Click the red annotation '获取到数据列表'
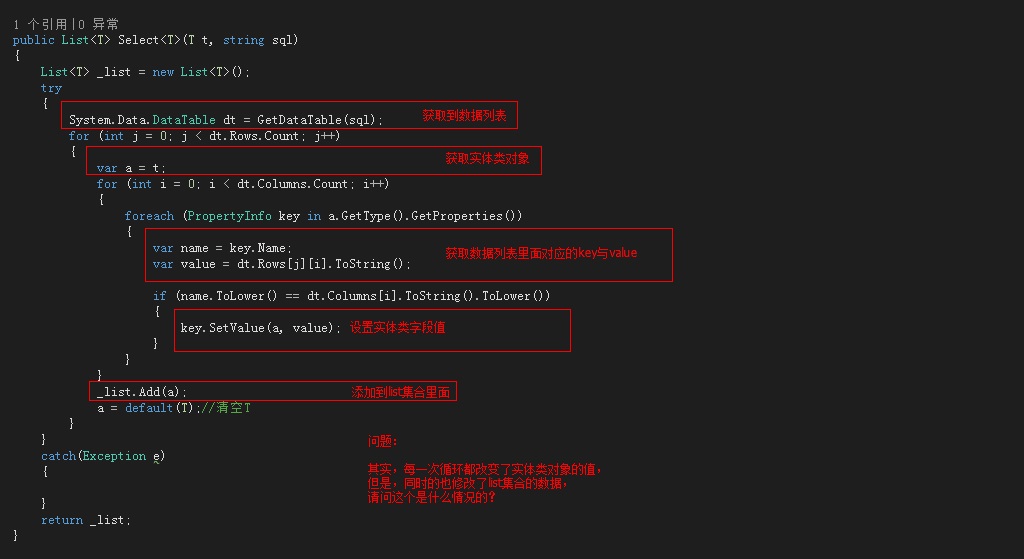 pyautogui.click(x=464, y=116)
